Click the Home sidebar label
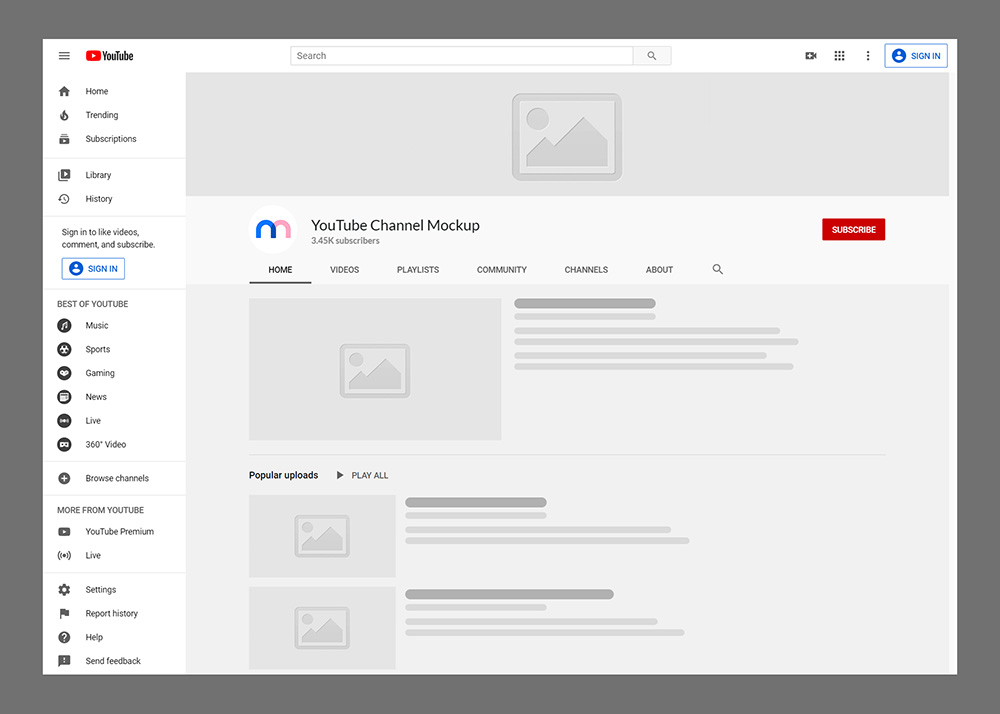The height and width of the screenshot is (714, 1000). coord(97,92)
